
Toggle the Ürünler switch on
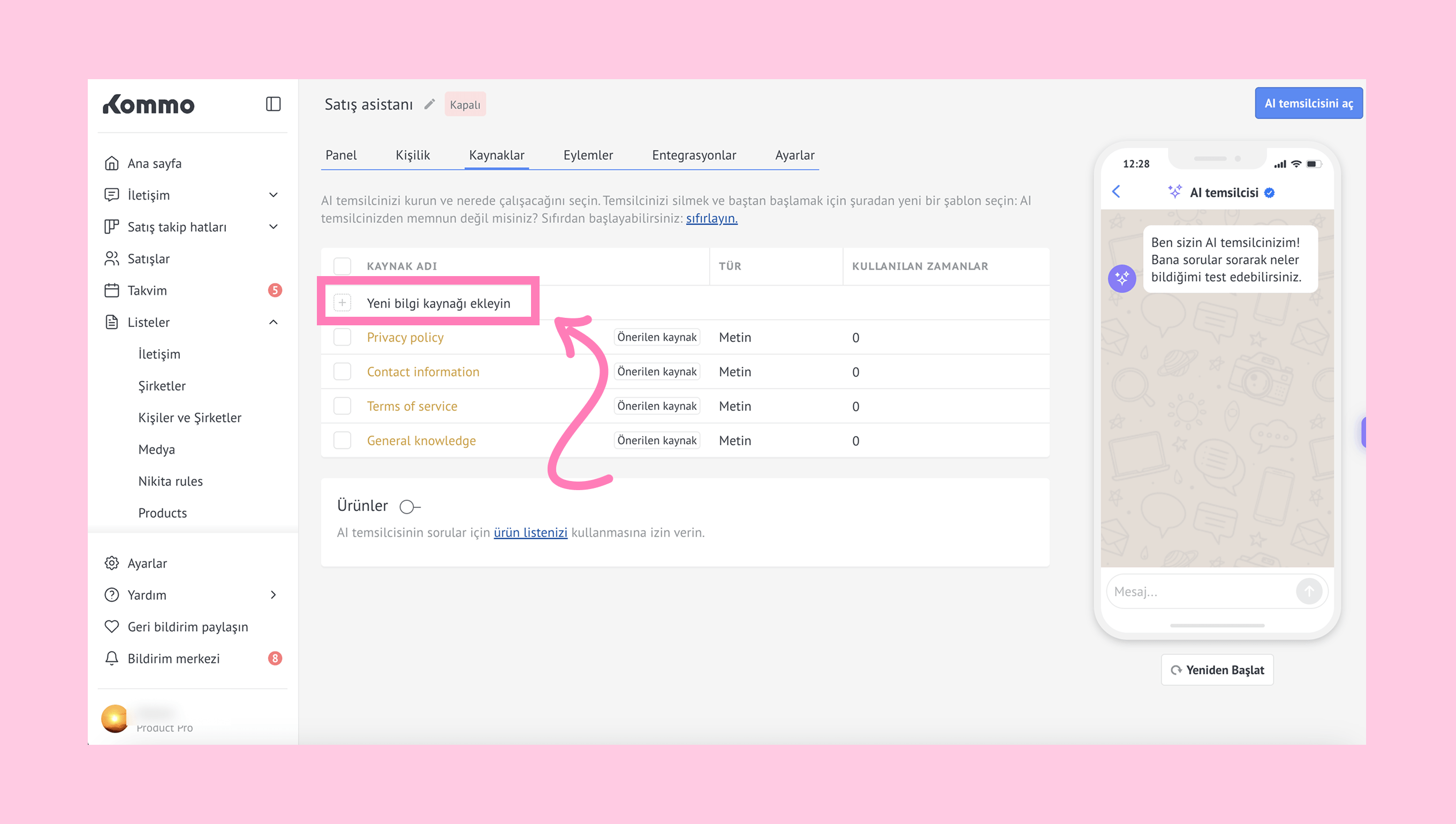[x=409, y=507]
